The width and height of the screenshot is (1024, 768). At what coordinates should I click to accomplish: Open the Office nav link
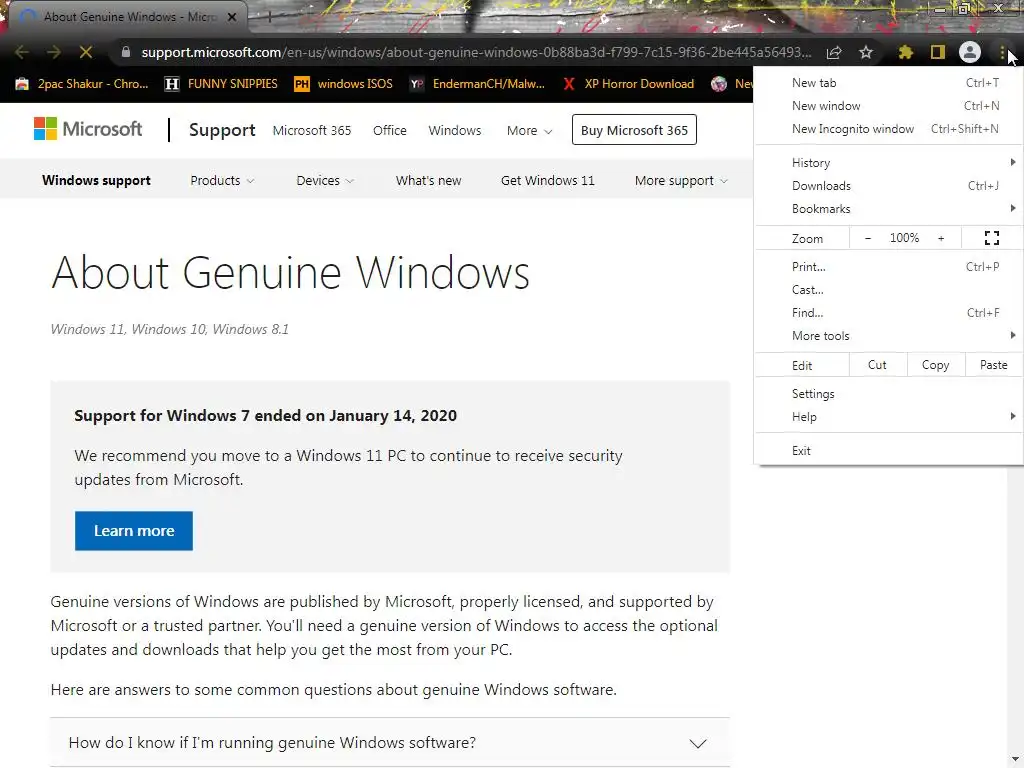point(390,131)
